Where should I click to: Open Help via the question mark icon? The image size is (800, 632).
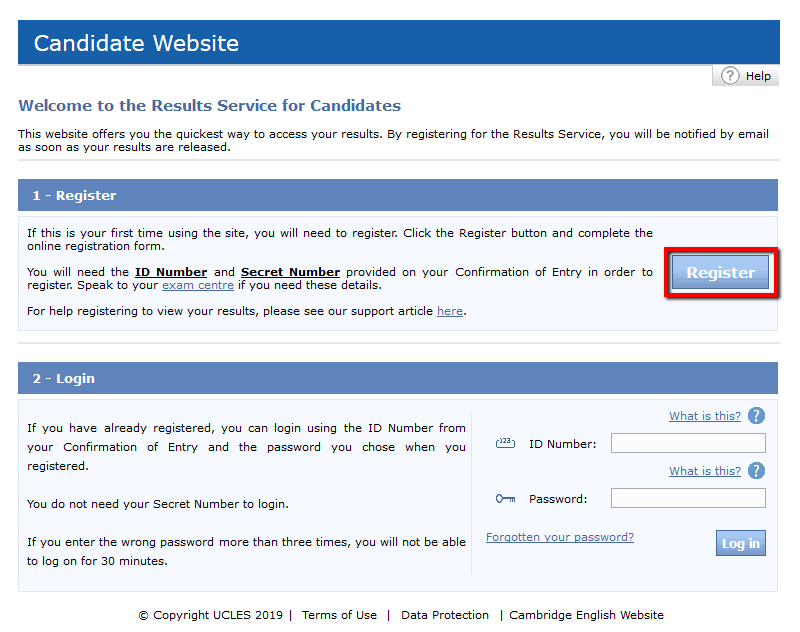[x=730, y=76]
